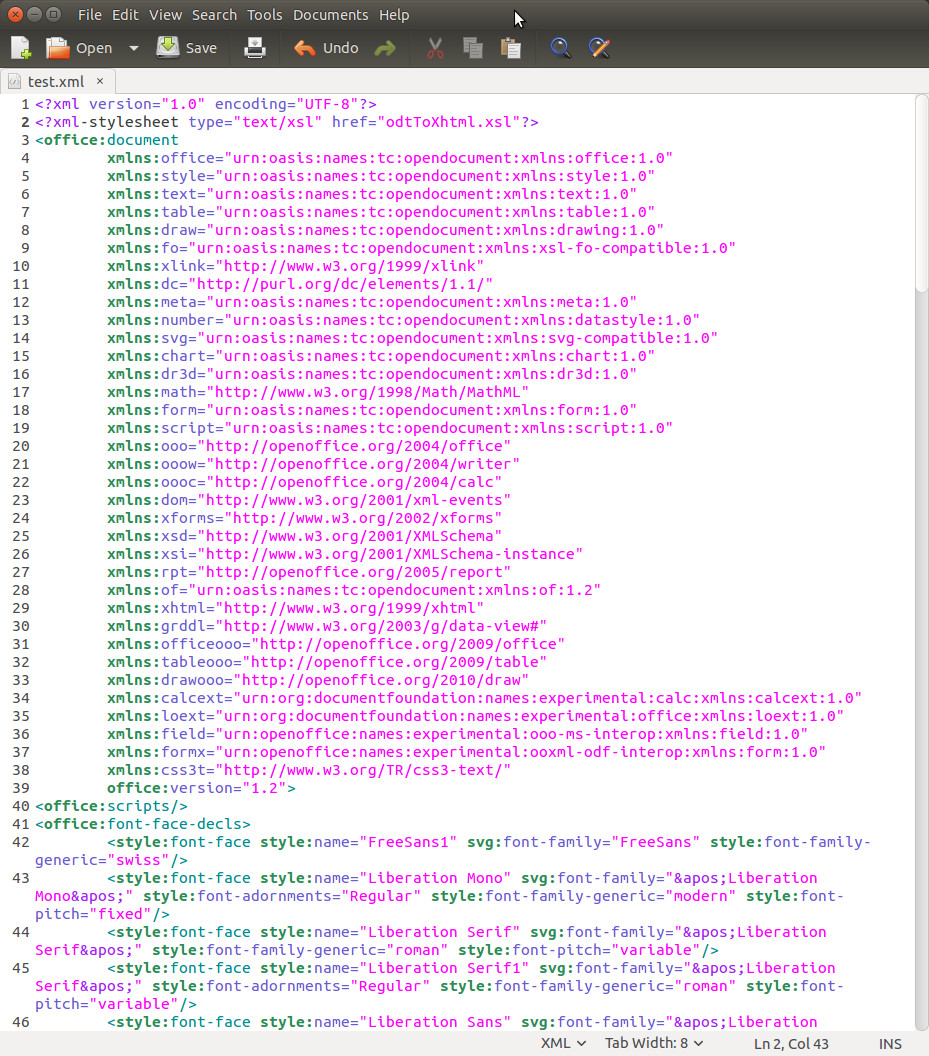Open the Tools menu
This screenshot has height=1056, width=929.
(265, 15)
